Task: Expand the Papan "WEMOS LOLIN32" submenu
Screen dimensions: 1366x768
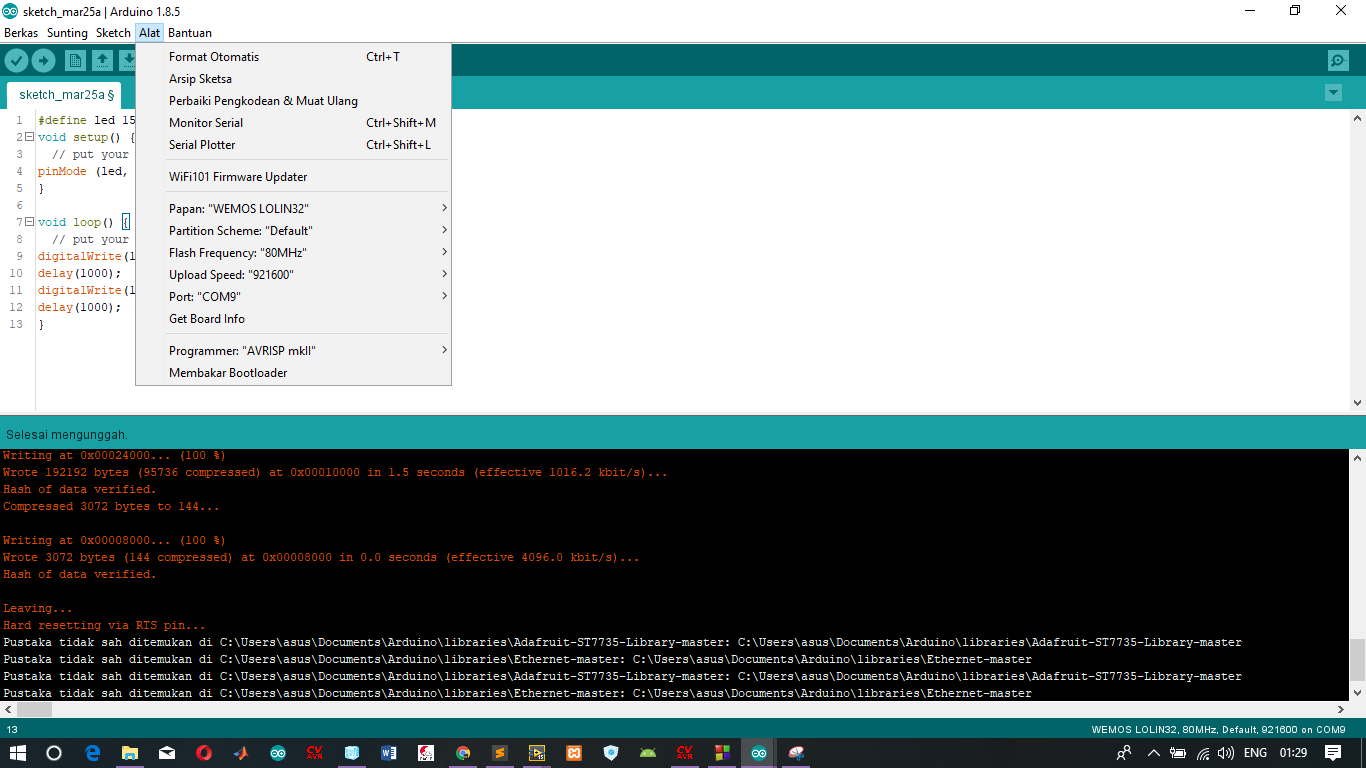Action: 293,209
